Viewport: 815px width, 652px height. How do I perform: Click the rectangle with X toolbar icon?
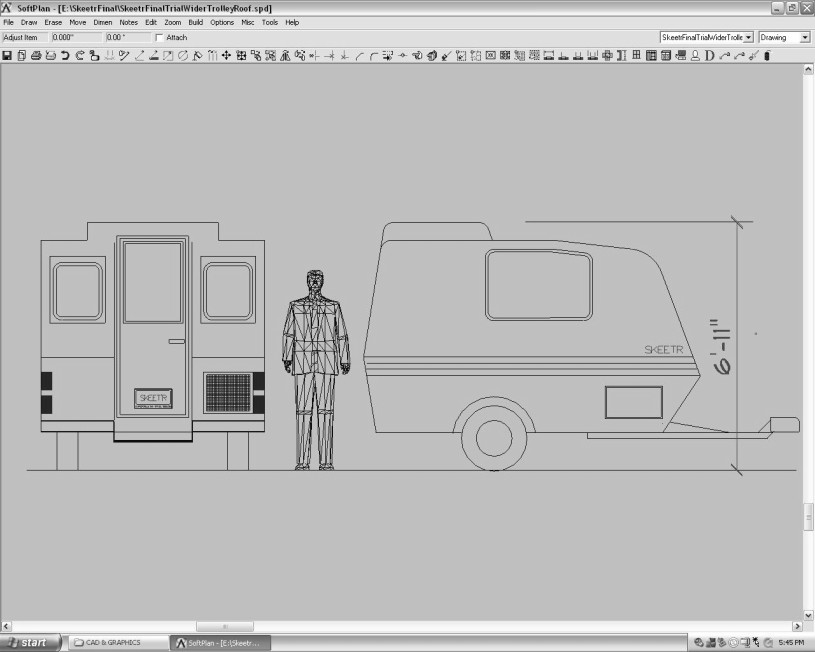pos(490,55)
